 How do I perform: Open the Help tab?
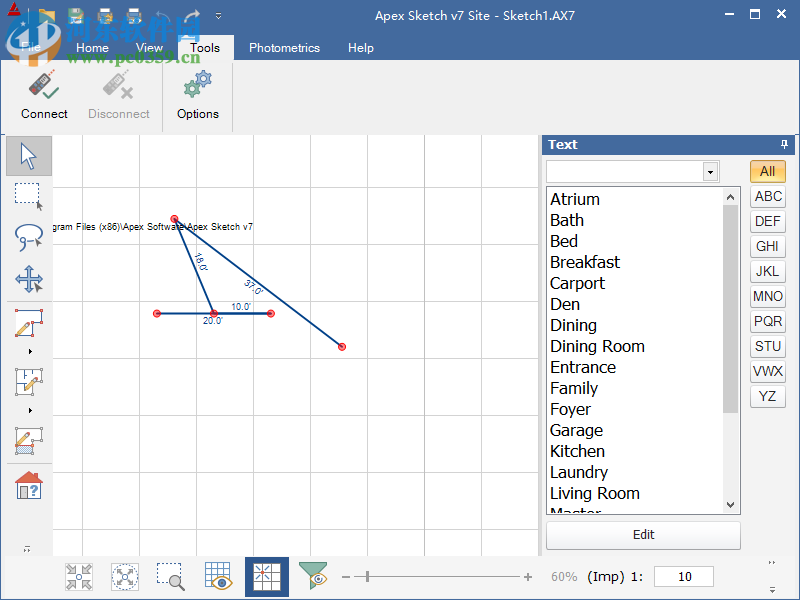[x=361, y=48]
